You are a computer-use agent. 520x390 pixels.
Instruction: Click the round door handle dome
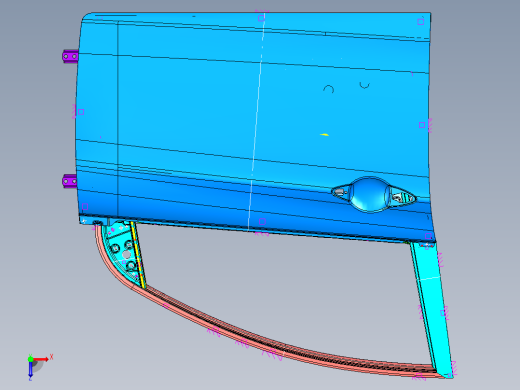pyautogui.click(x=369, y=194)
